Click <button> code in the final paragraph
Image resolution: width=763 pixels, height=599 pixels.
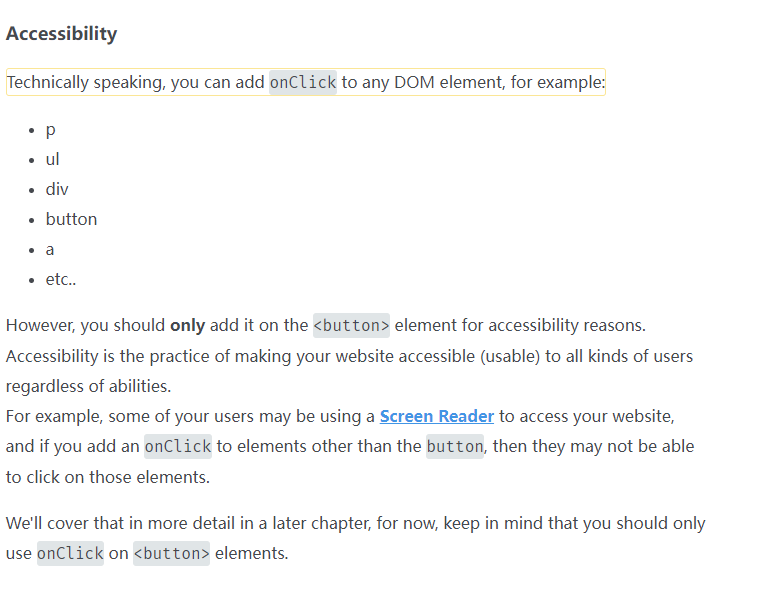(171, 553)
